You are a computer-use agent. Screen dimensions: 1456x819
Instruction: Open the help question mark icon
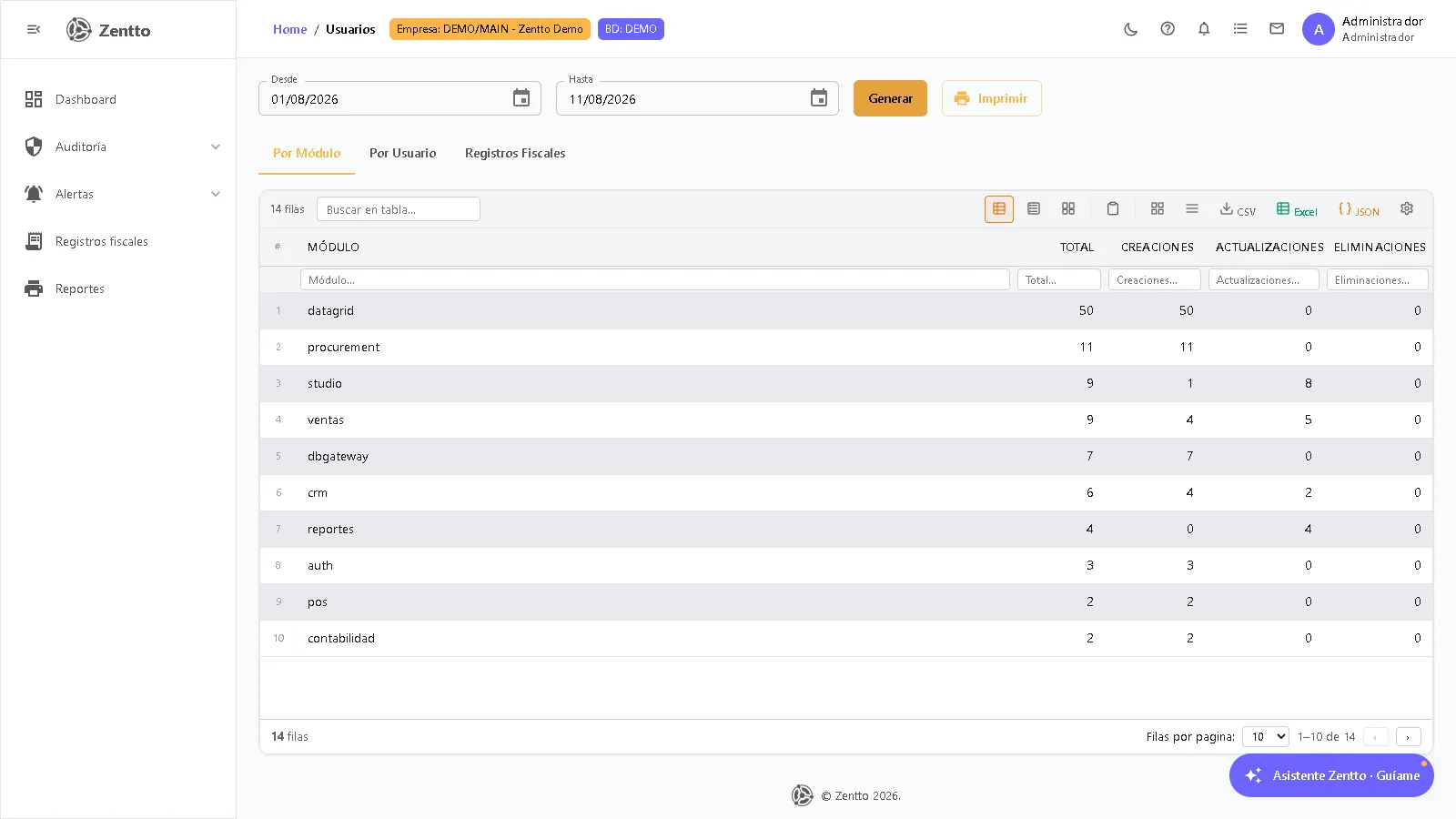[1168, 29]
